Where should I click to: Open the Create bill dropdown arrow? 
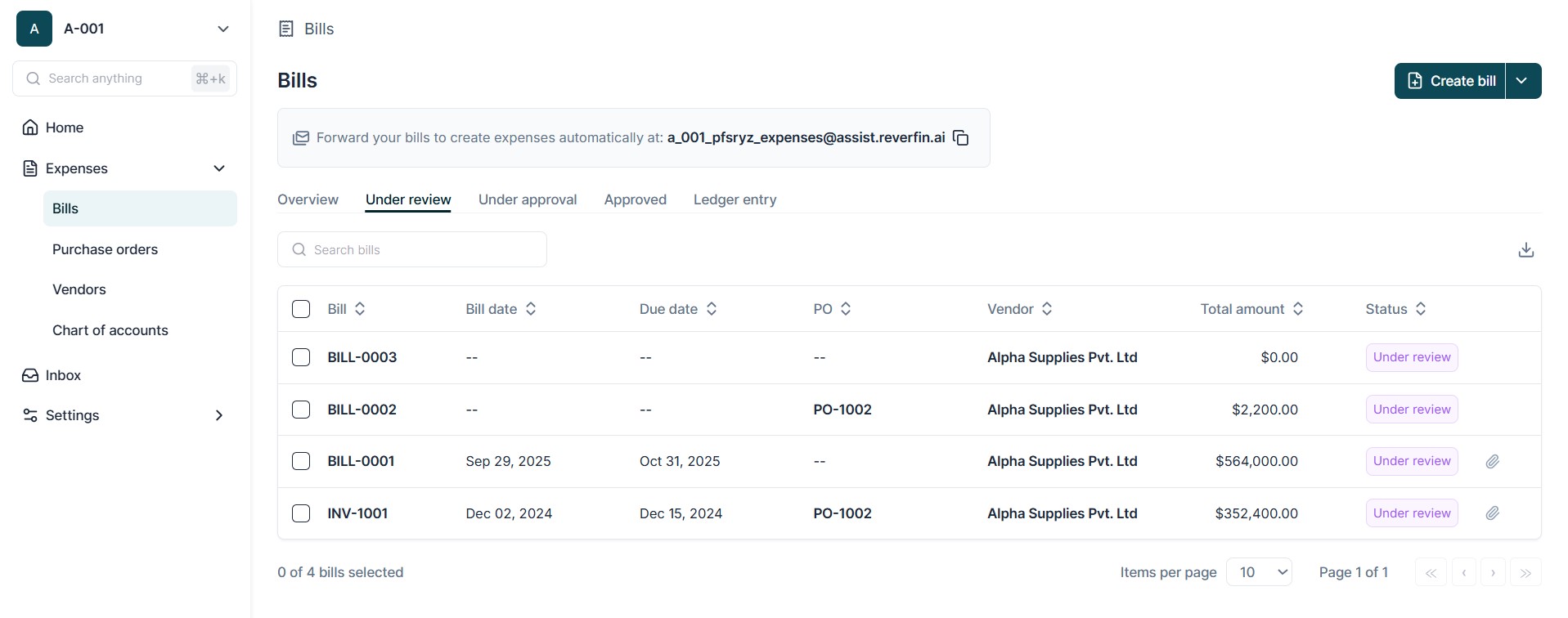pos(1522,81)
